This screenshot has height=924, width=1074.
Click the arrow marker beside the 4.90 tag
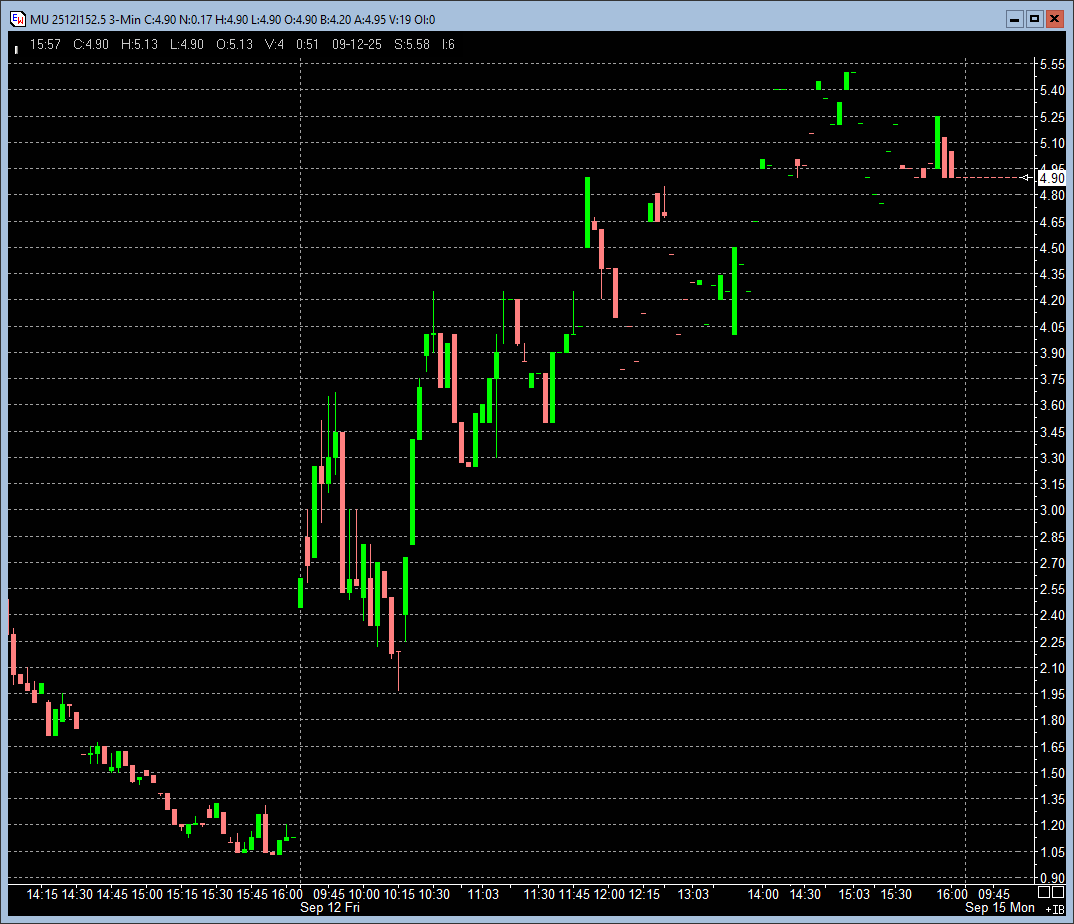1025,178
